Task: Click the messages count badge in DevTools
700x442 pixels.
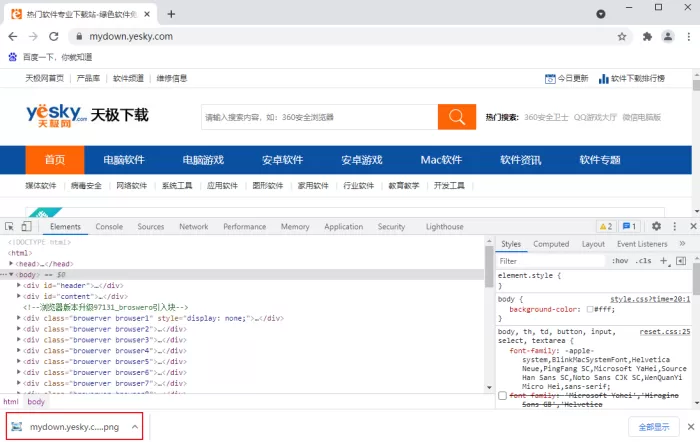Action: [x=629, y=226]
